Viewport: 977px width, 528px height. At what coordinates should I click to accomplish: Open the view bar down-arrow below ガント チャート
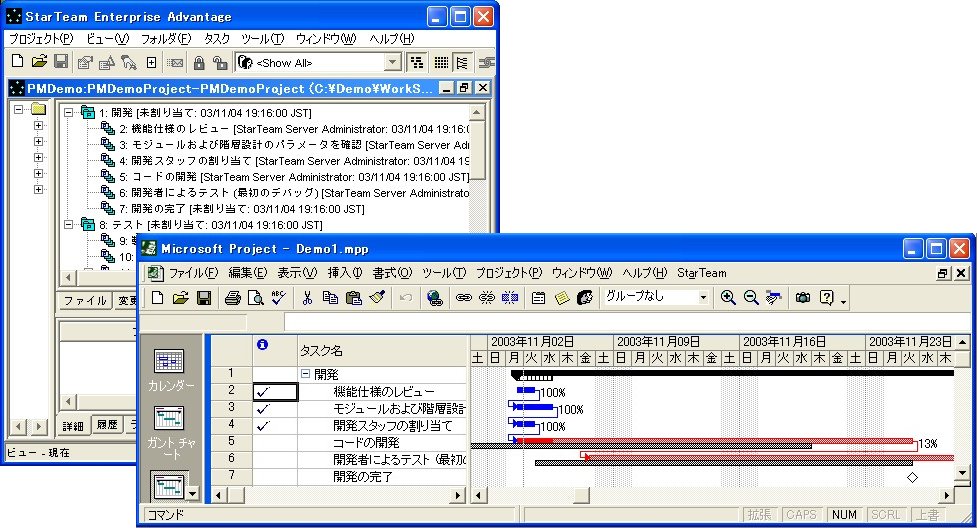(x=192, y=494)
